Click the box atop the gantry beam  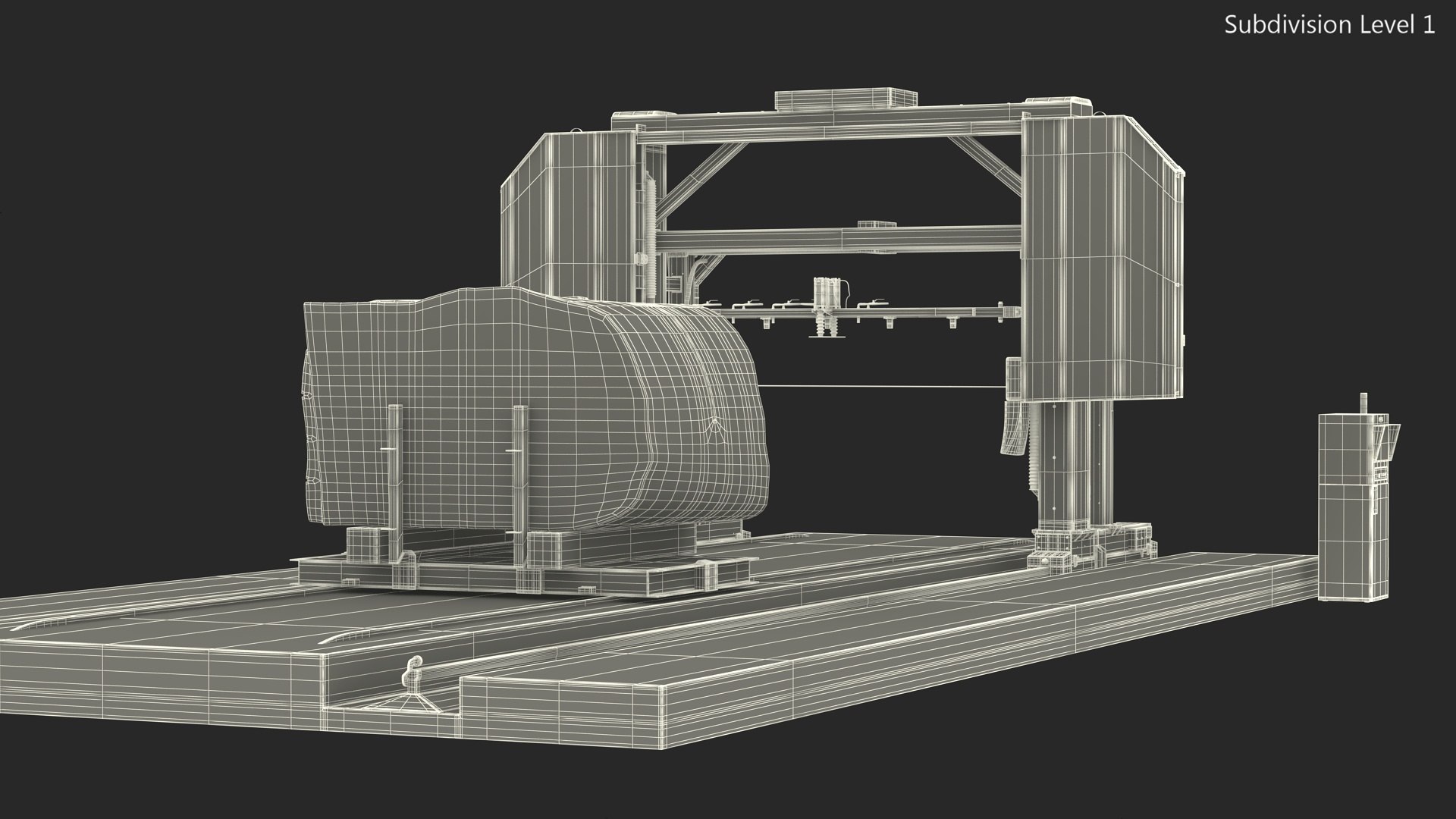[x=846, y=99]
